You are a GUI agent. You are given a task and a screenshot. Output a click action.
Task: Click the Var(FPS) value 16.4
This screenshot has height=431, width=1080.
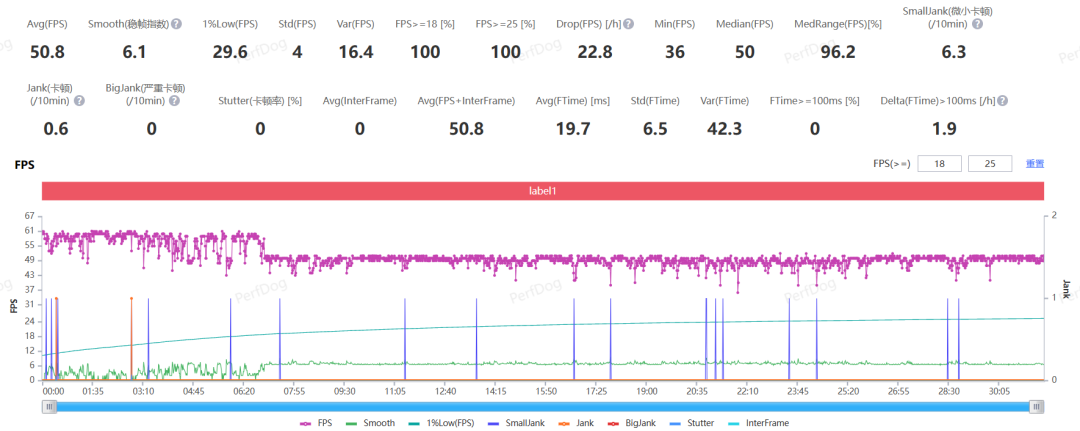[356, 52]
